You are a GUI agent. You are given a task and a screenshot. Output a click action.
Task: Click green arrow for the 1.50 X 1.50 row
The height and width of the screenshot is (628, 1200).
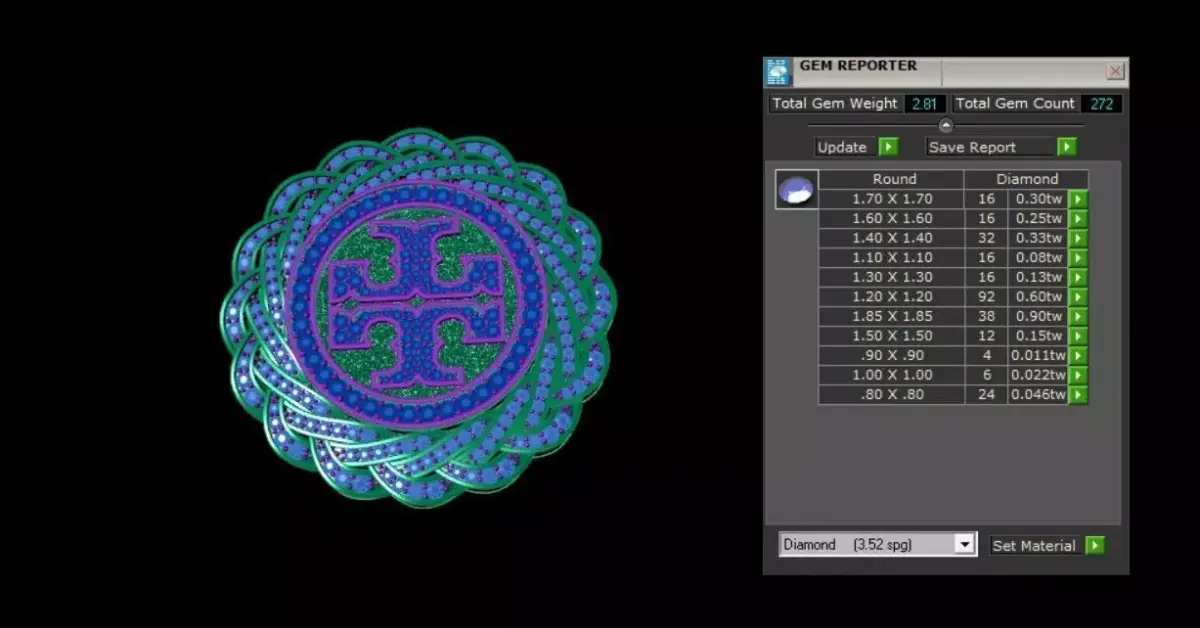[x=1077, y=336]
